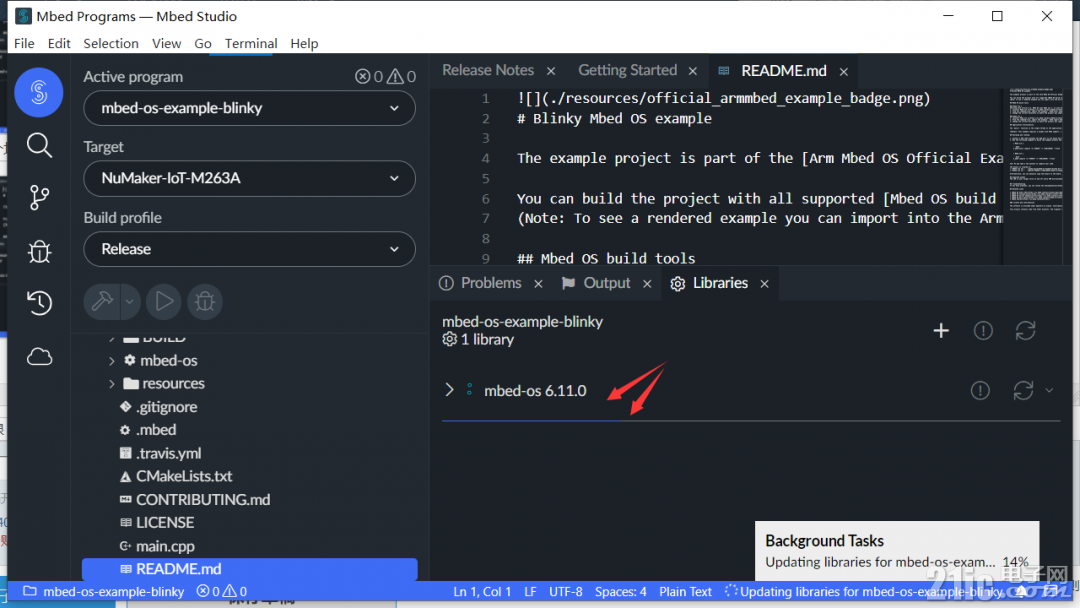Open the build options arrow beside hammer

pos(129,302)
